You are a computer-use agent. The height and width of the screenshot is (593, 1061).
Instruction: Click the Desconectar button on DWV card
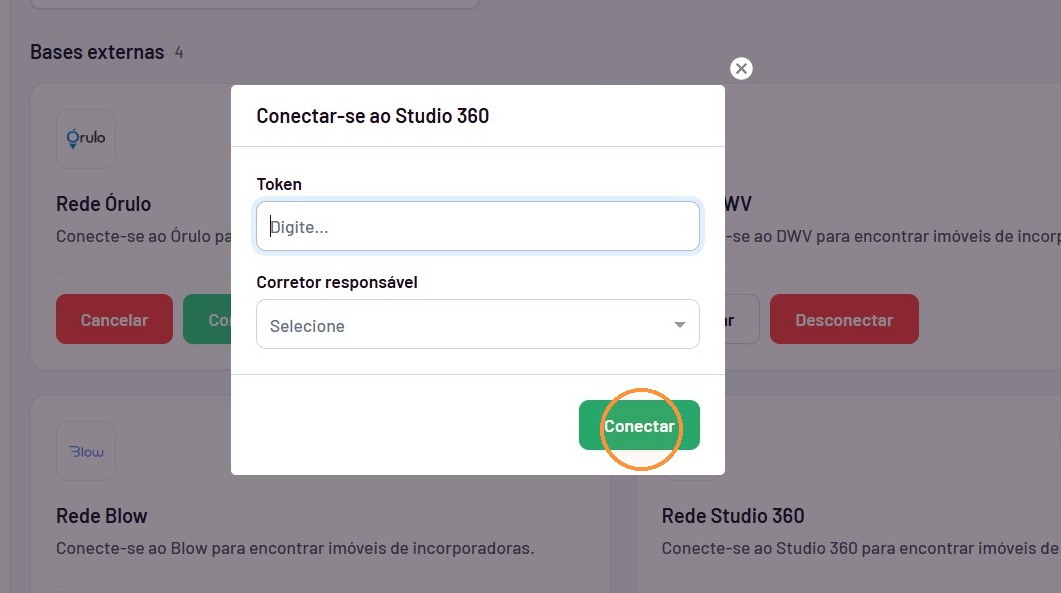(844, 319)
